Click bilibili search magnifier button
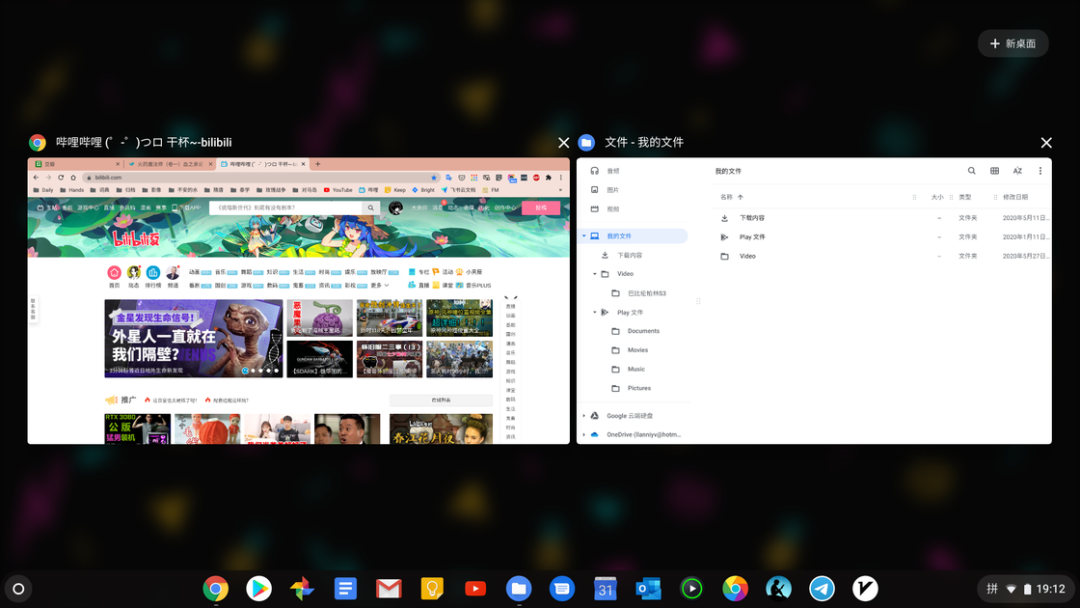Screen dimensions: 1080x608 coord(371,207)
